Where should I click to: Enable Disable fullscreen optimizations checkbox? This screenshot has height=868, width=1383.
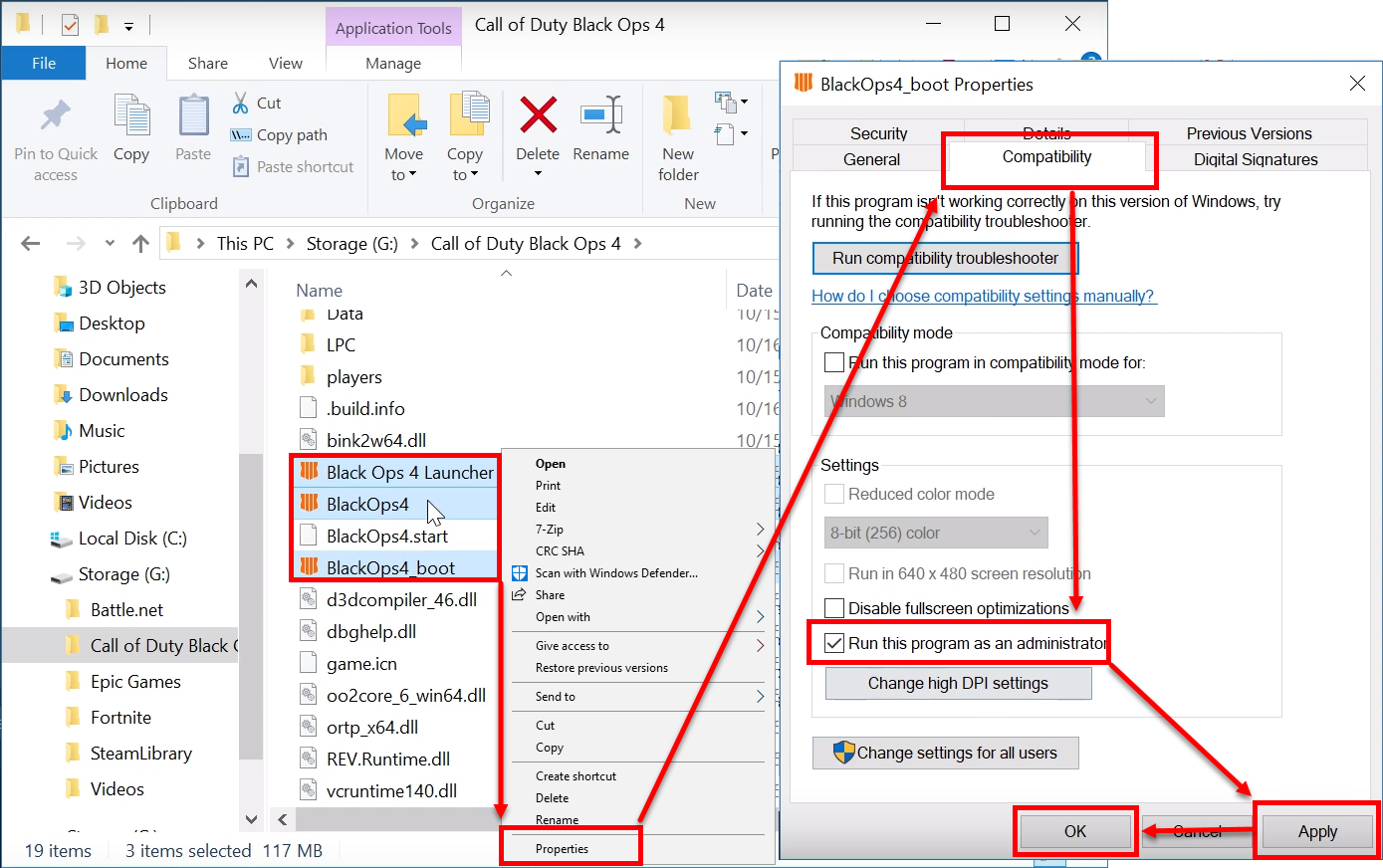click(x=834, y=608)
